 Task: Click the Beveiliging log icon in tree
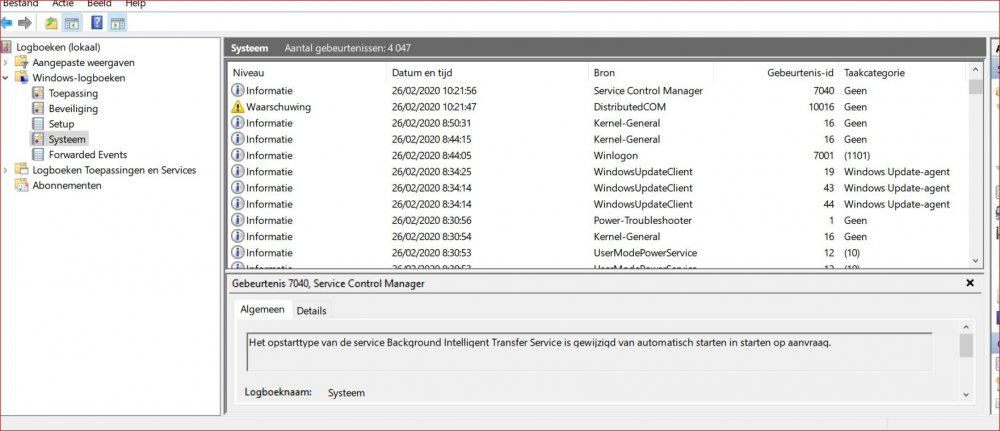pyautogui.click(x=38, y=108)
